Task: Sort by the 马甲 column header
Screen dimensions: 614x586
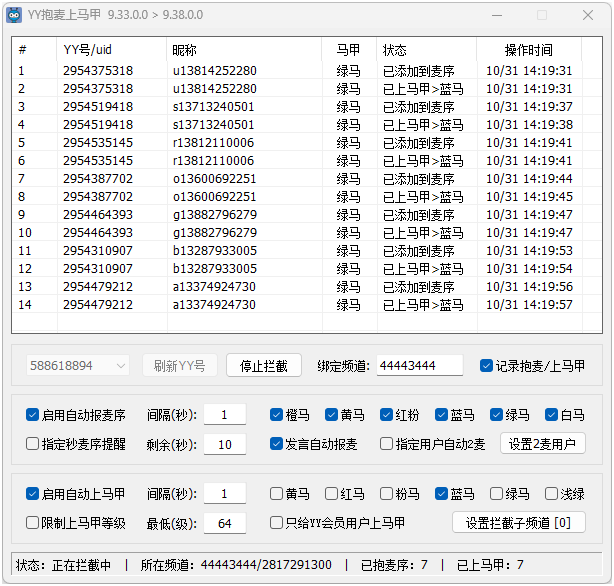Action: coord(349,50)
